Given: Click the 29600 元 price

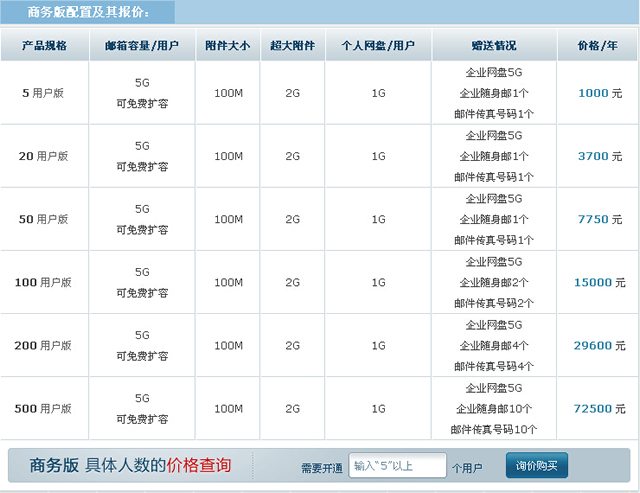Looking at the screenshot, I should click(x=600, y=346).
